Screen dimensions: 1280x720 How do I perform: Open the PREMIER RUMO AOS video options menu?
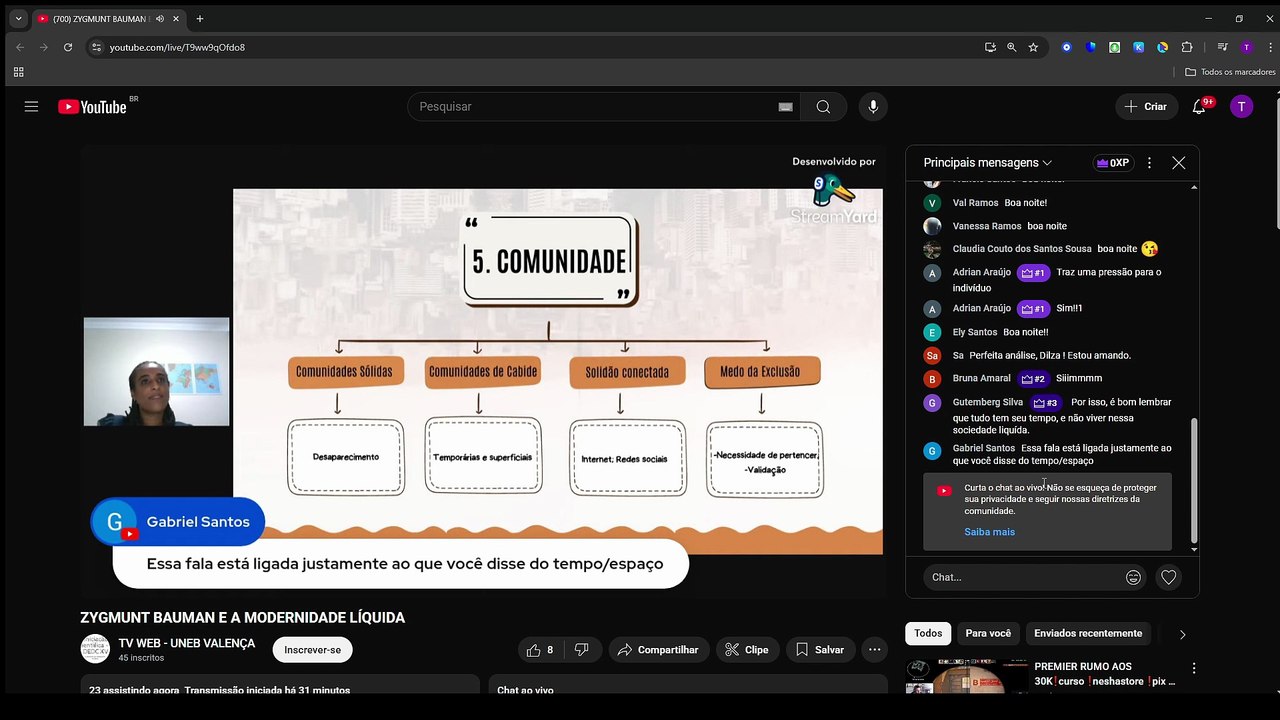(x=1193, y=668)
